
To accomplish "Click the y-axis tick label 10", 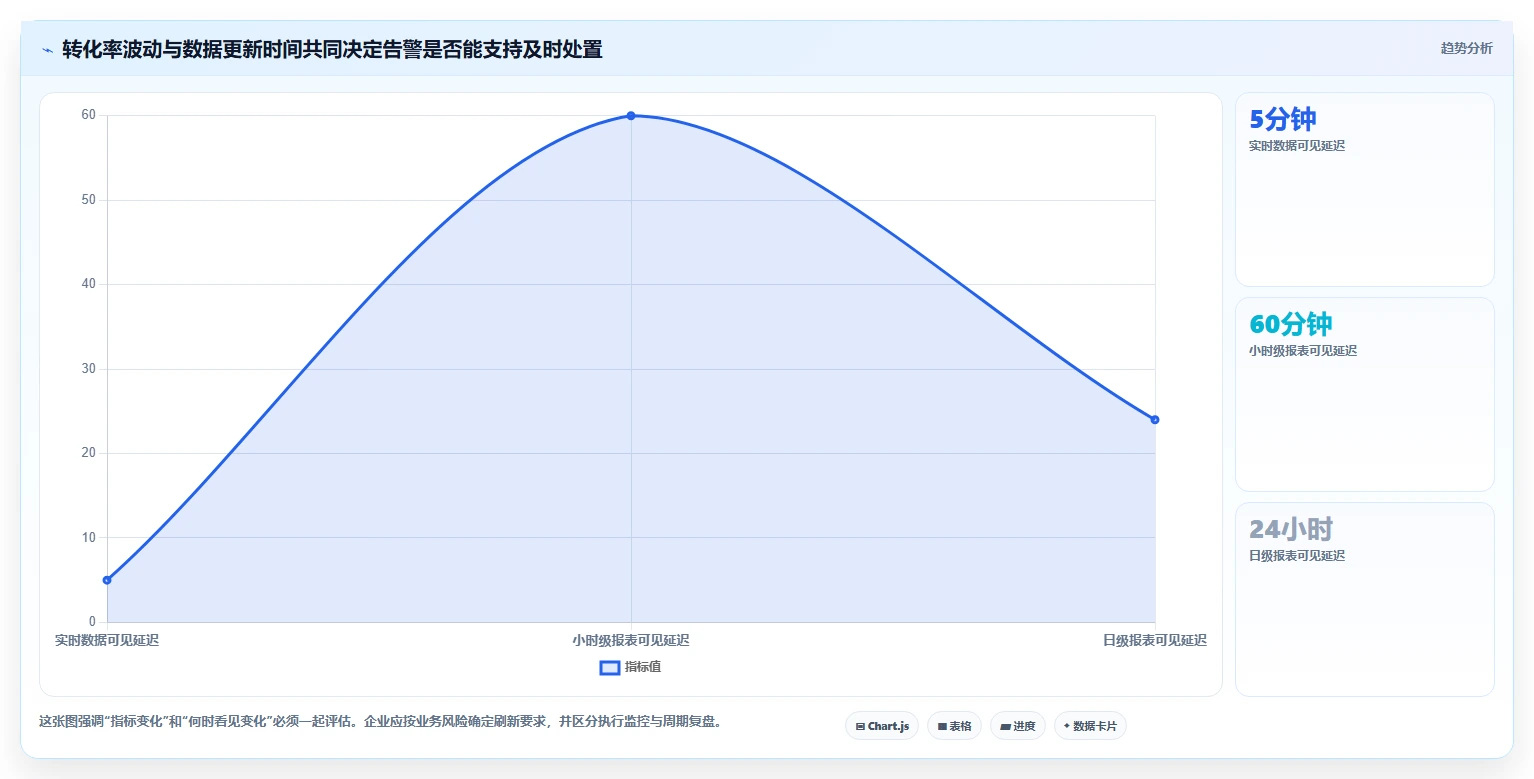I will tap(89, 538).
